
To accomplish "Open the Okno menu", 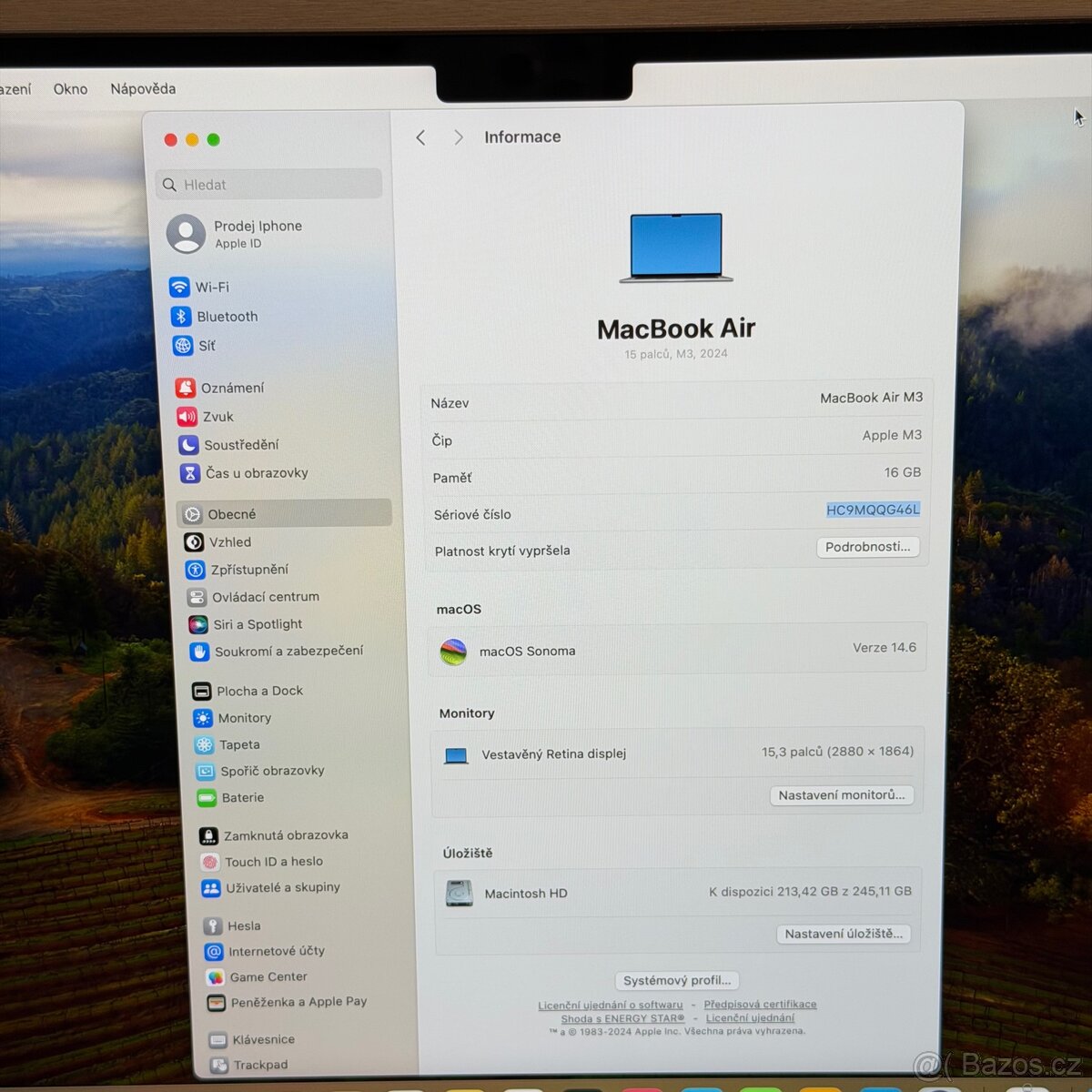I will [x=70, y=89].
